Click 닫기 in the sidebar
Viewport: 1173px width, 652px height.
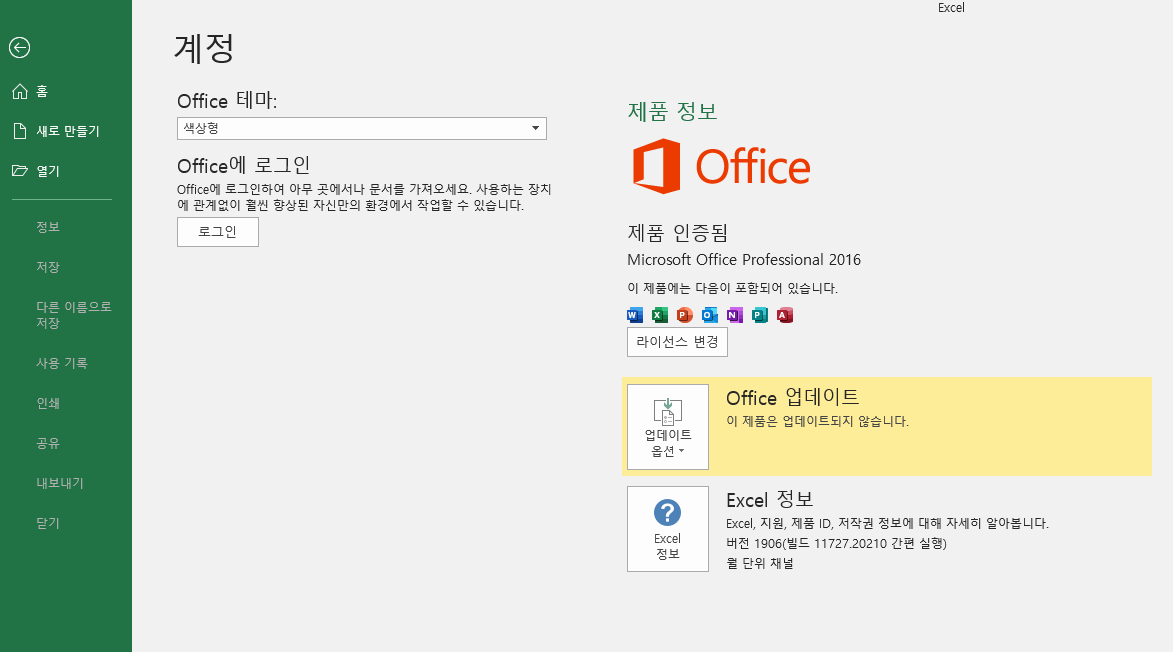click(48, 523)
